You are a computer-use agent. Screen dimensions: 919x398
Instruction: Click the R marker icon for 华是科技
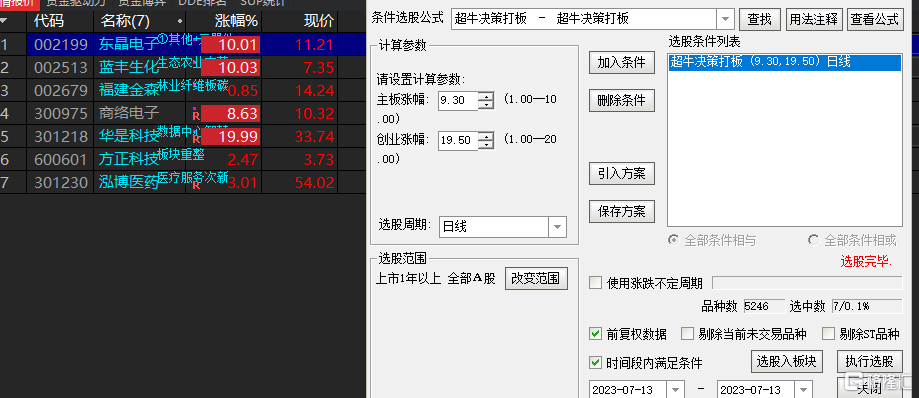196,139
